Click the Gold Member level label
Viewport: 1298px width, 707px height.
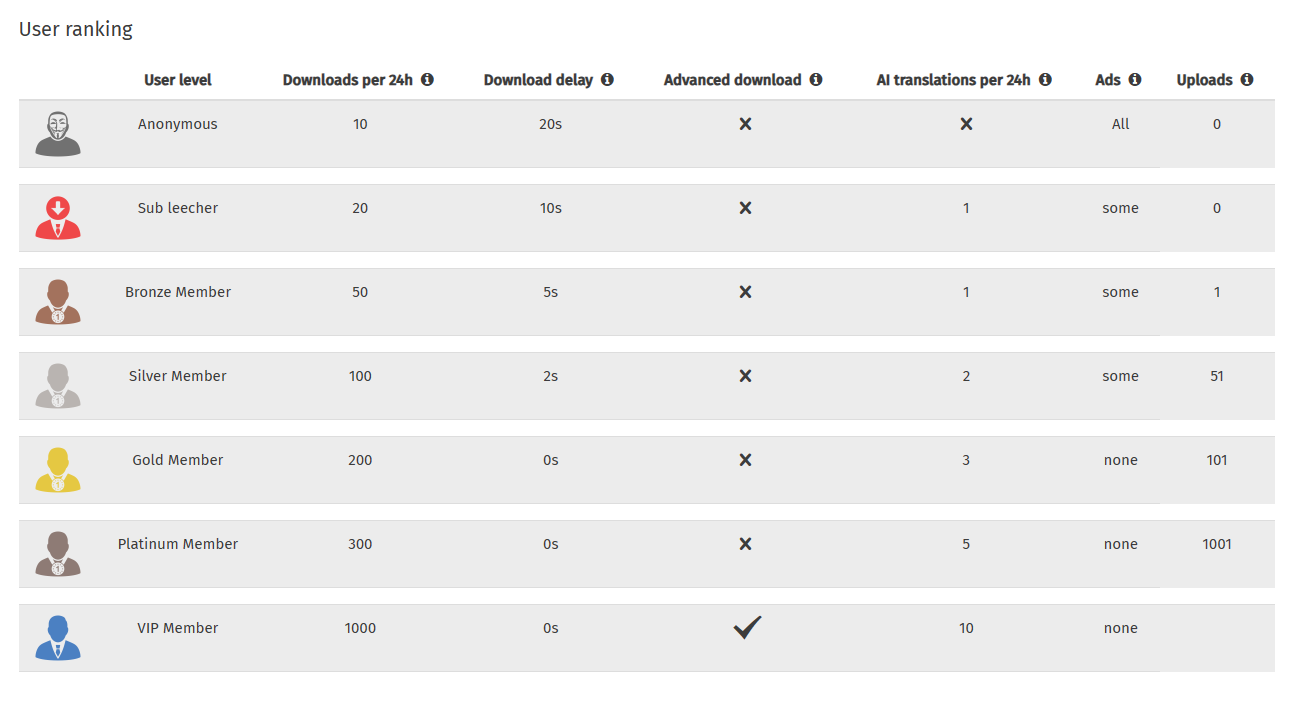pos(178,460)
